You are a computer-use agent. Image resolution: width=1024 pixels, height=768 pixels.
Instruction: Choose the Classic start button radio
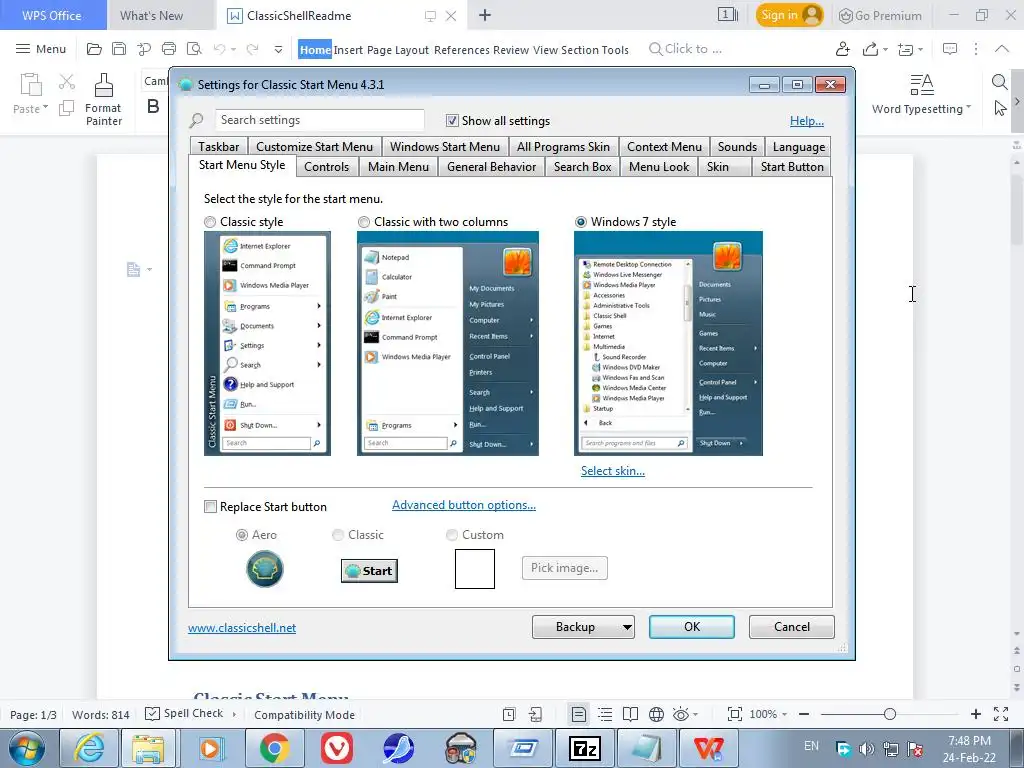click(x=338, y=535)
